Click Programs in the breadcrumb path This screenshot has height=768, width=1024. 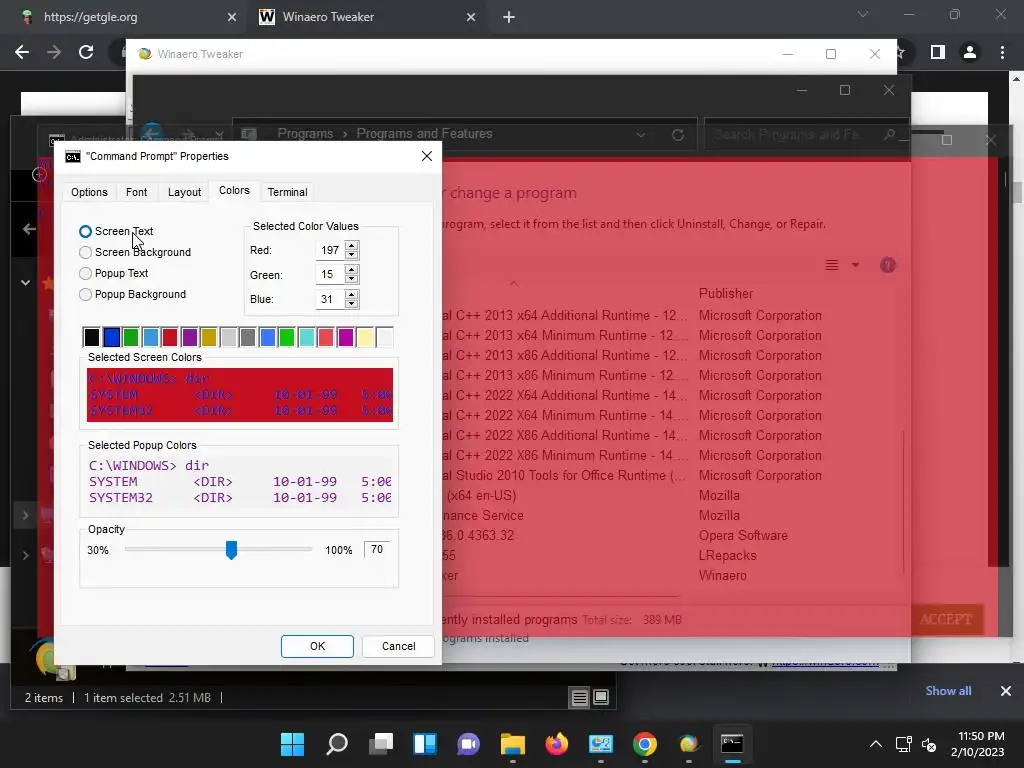coord(305,134)
